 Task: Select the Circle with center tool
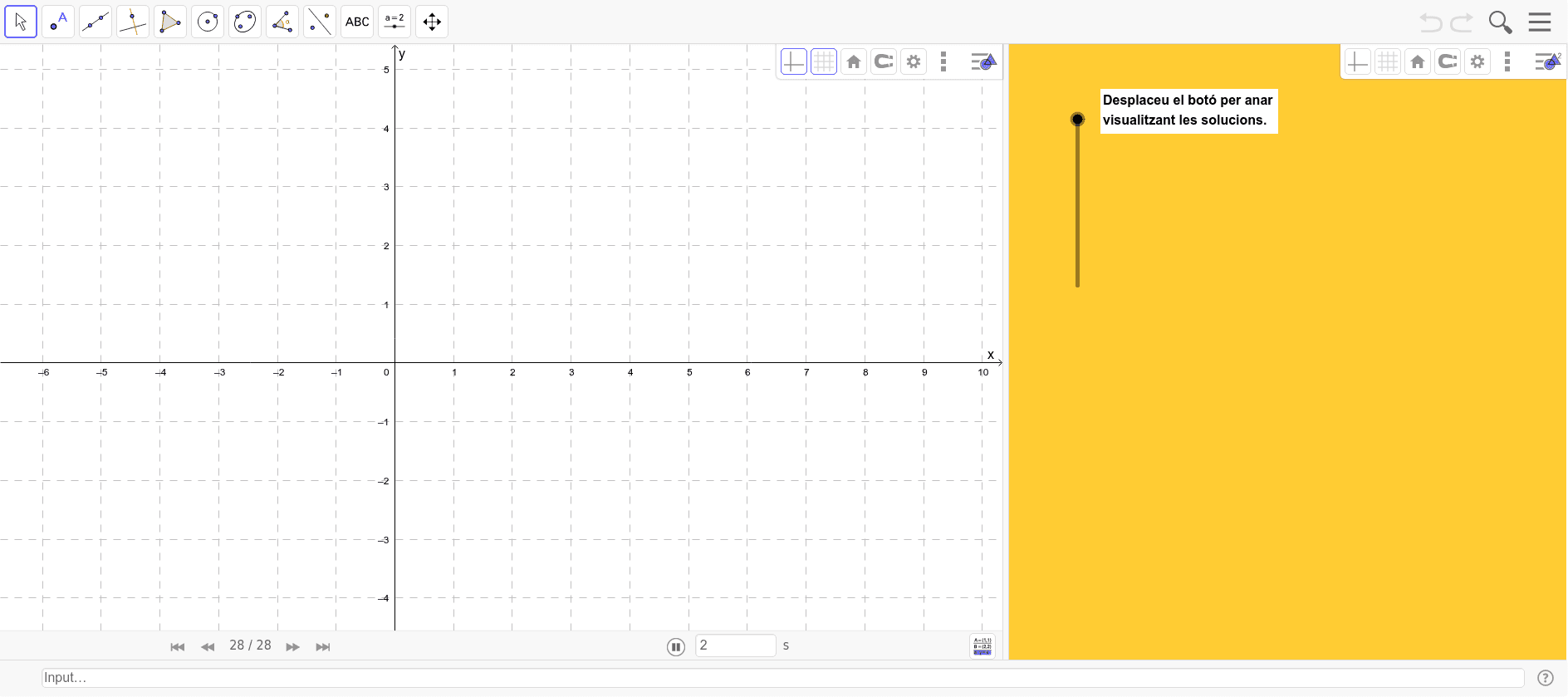pos(208,22)
